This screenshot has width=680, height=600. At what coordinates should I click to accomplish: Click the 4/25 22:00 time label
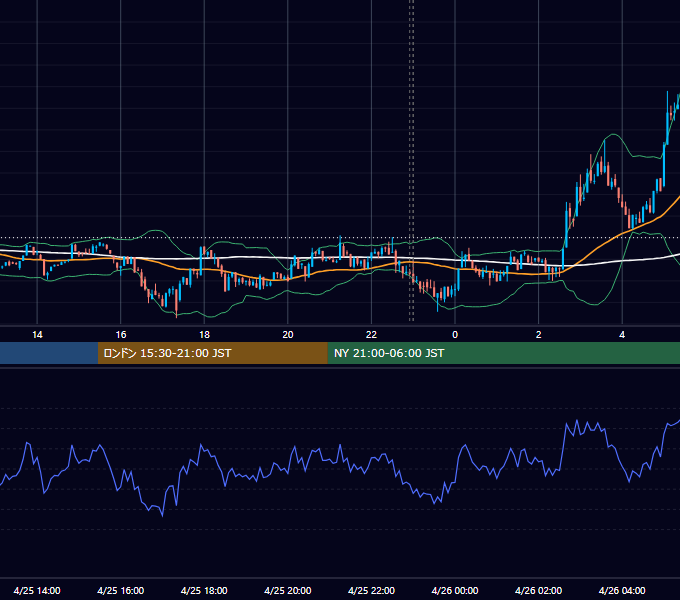(371, 590)
